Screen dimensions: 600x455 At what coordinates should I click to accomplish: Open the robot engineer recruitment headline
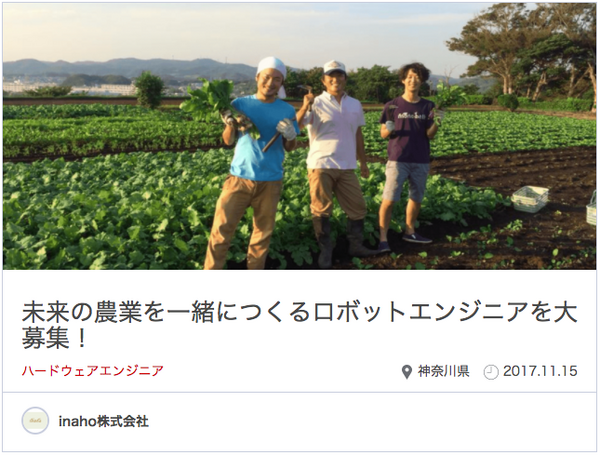pyautogui.click(x=299, y=325)
